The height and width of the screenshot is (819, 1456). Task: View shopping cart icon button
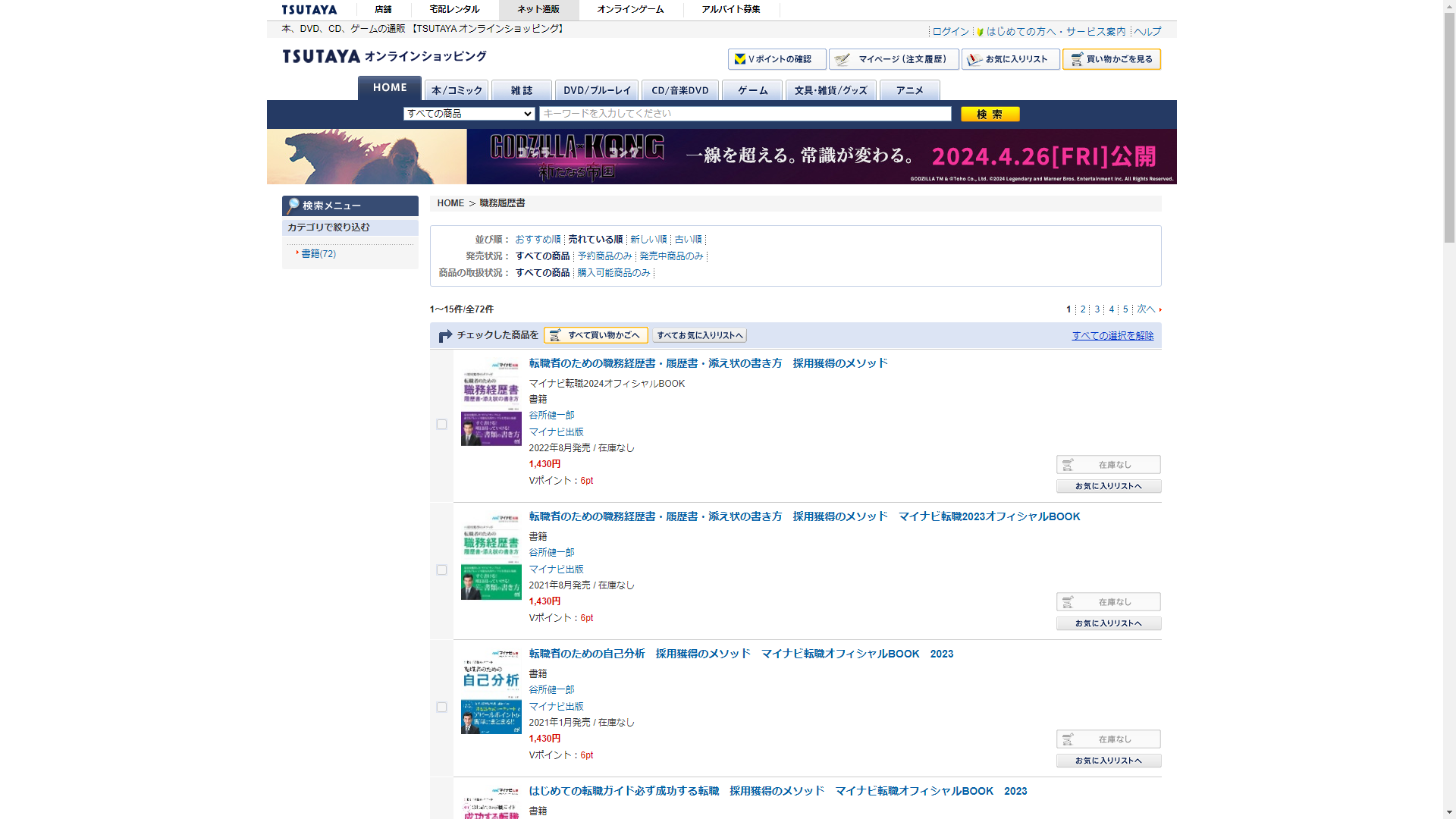[1111, 59]
